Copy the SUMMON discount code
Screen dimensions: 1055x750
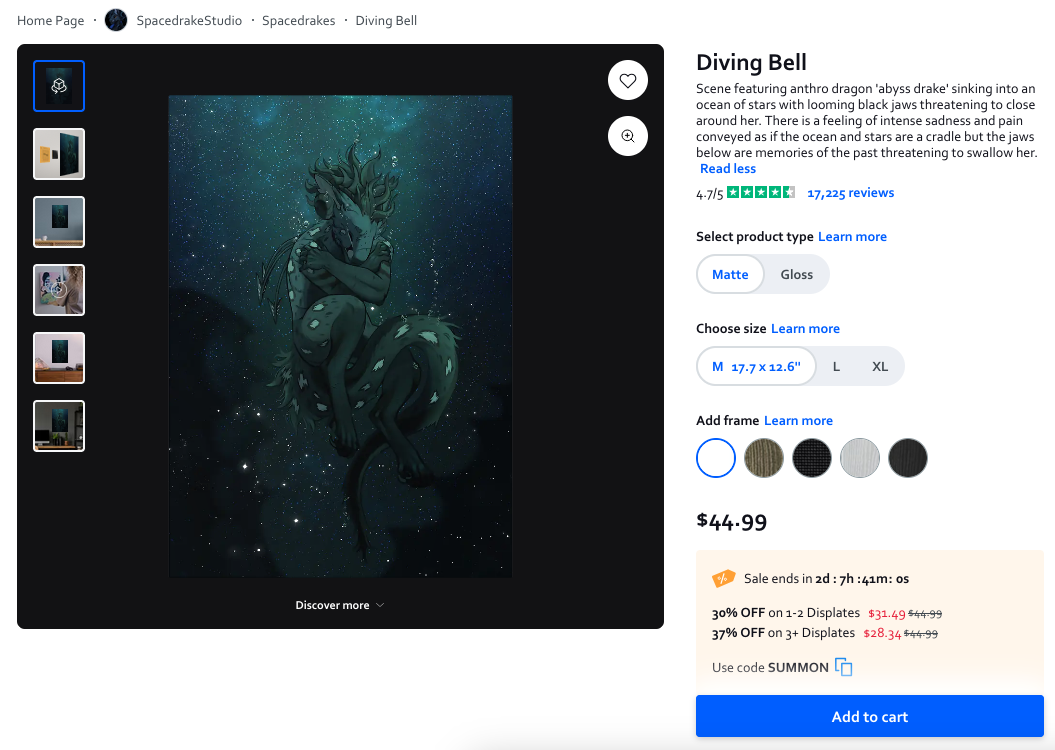[843, 667]
